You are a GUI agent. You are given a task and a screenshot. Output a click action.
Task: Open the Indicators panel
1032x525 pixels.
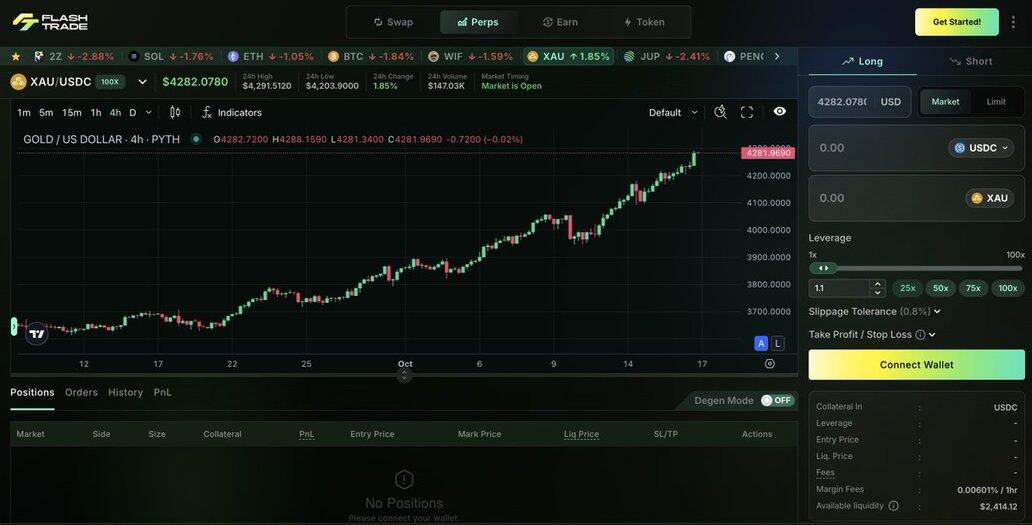232,112
